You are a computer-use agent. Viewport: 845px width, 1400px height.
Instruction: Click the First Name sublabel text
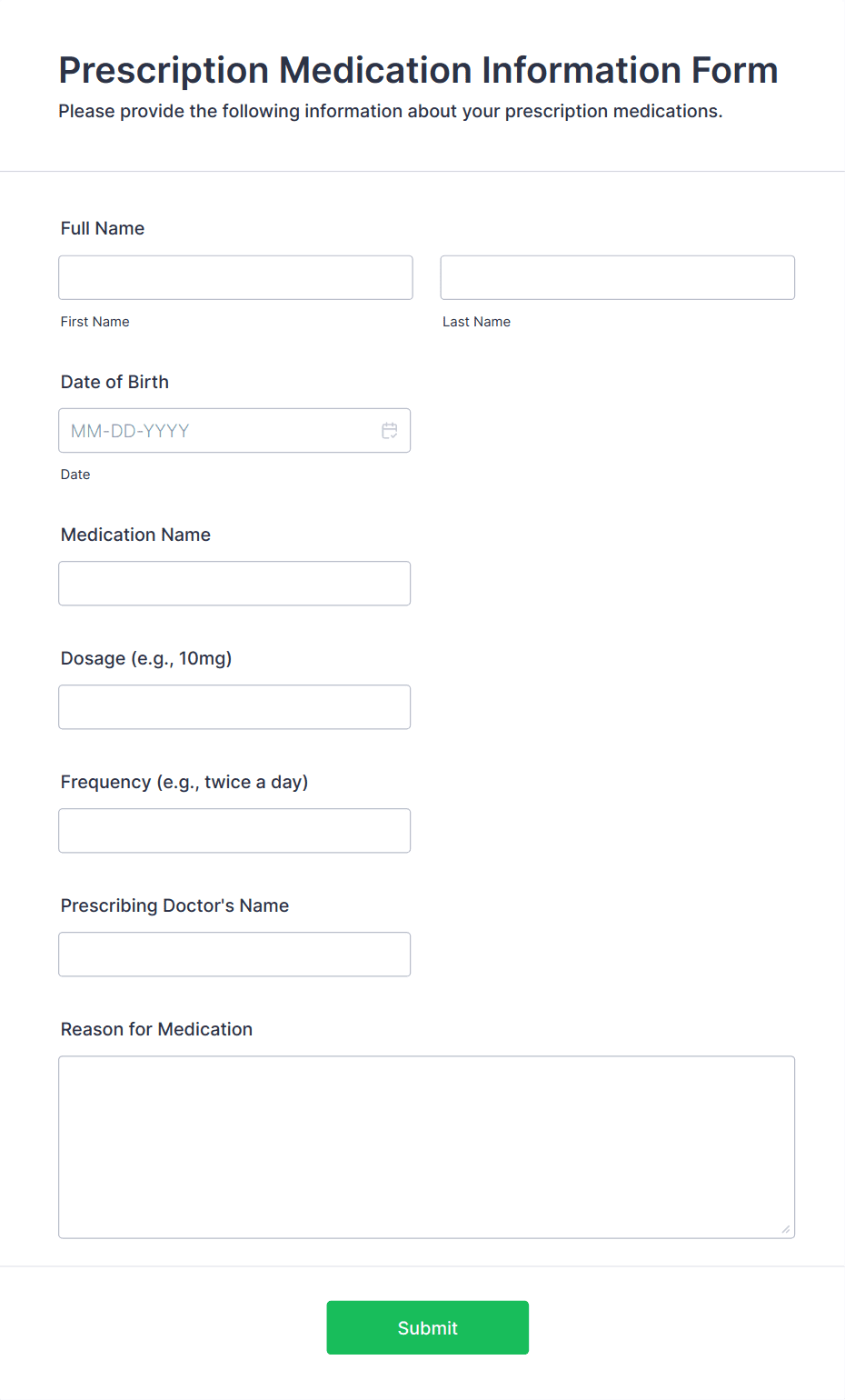click(x=94, y=322)
